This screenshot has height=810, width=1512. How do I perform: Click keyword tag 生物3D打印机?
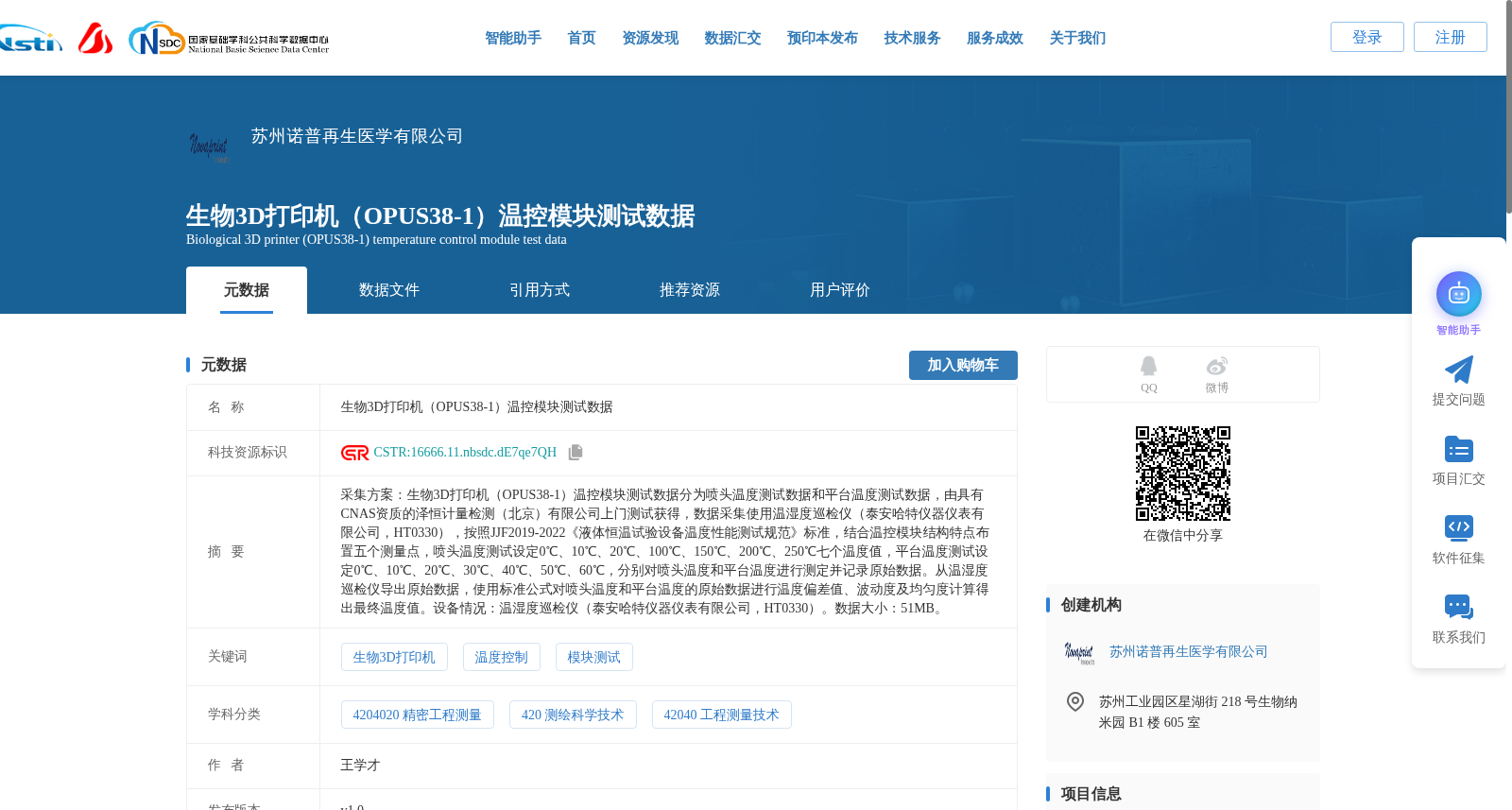click(x=394, y=657)
